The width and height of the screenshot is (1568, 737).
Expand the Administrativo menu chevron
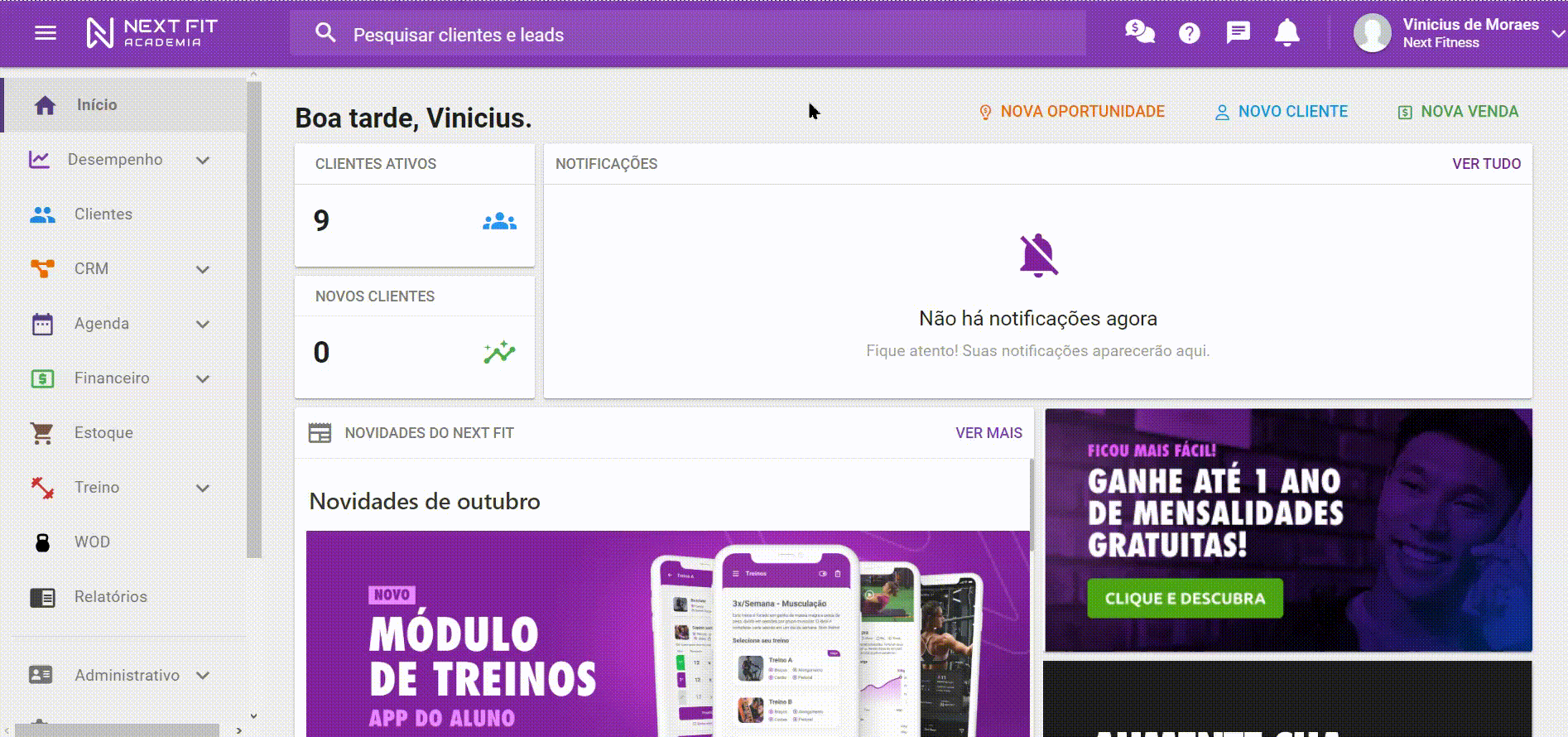[203, 675]
